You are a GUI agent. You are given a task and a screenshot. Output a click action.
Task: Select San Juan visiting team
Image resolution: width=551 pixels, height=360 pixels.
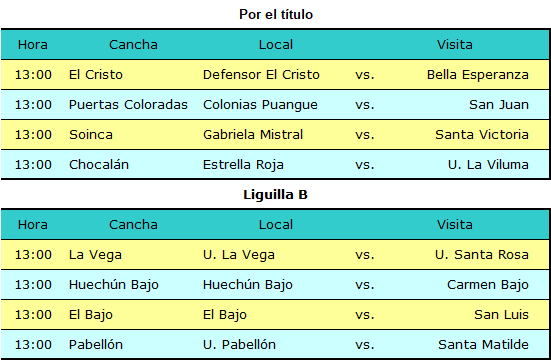point(499,104)
